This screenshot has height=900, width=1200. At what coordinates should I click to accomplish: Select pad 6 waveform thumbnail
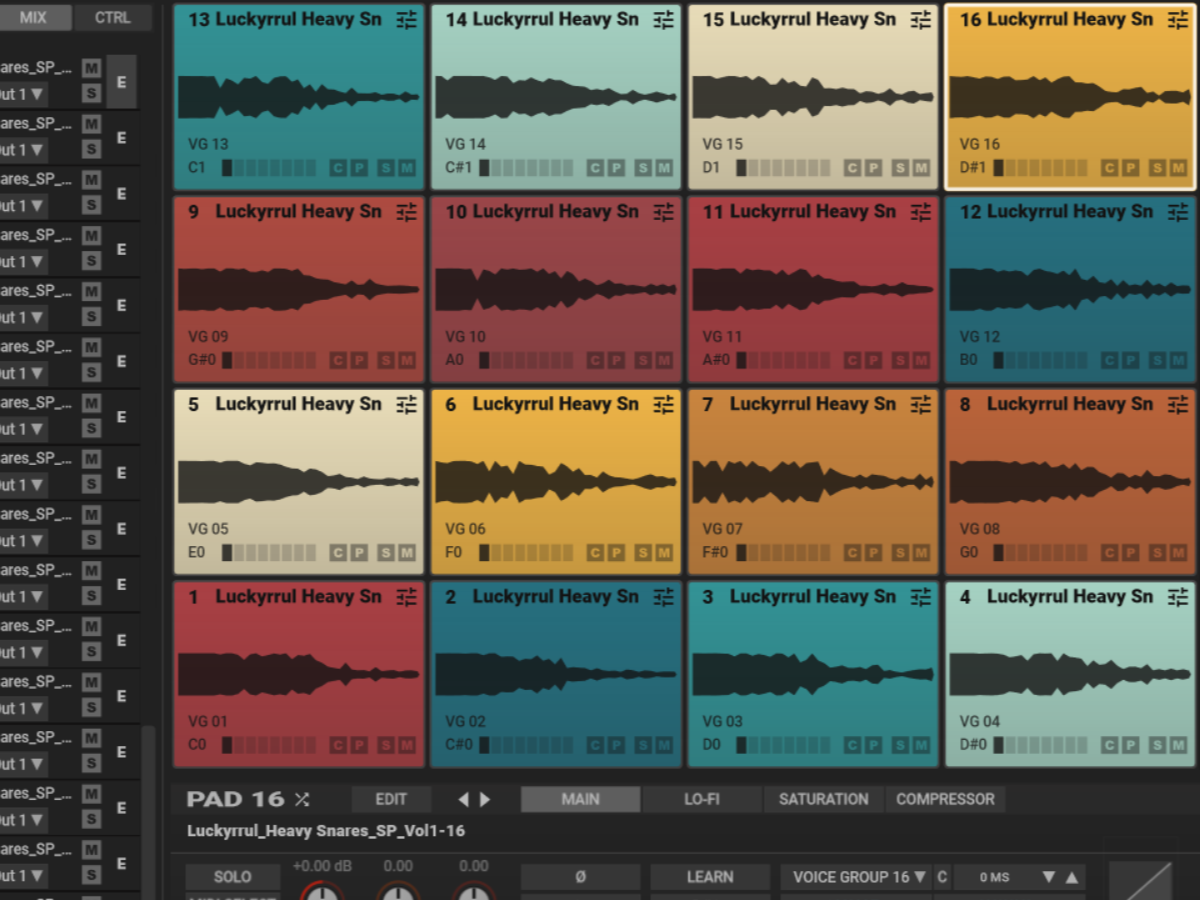coord(555,482)
